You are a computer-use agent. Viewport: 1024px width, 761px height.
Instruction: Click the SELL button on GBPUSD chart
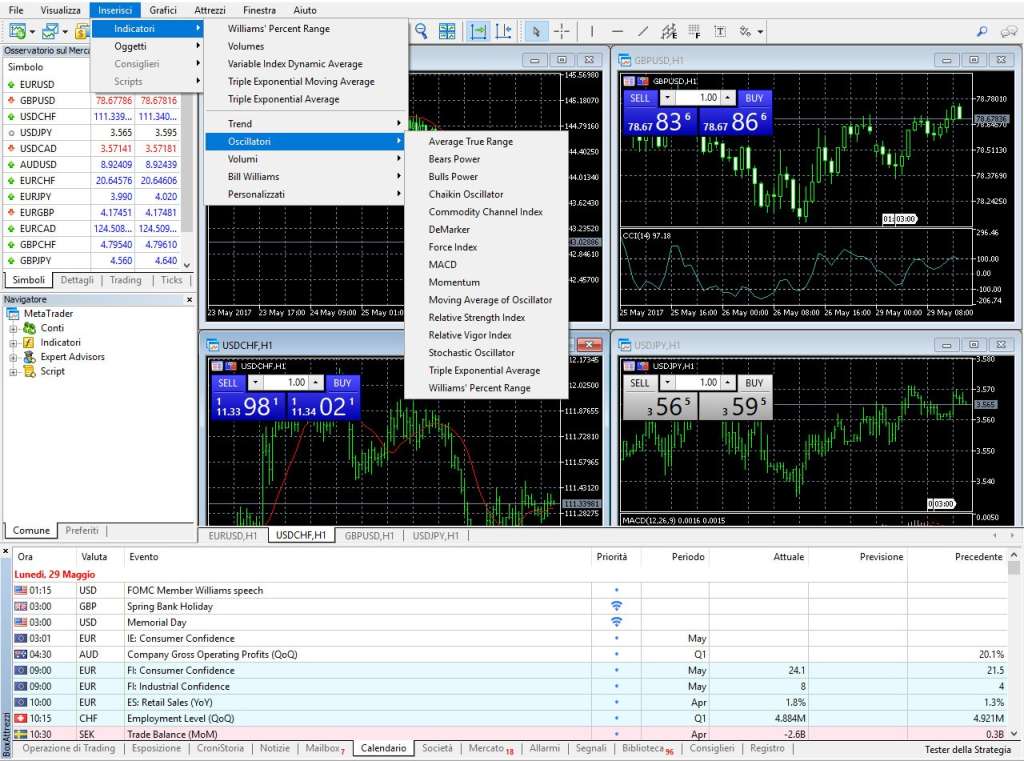tap(639, 98)
